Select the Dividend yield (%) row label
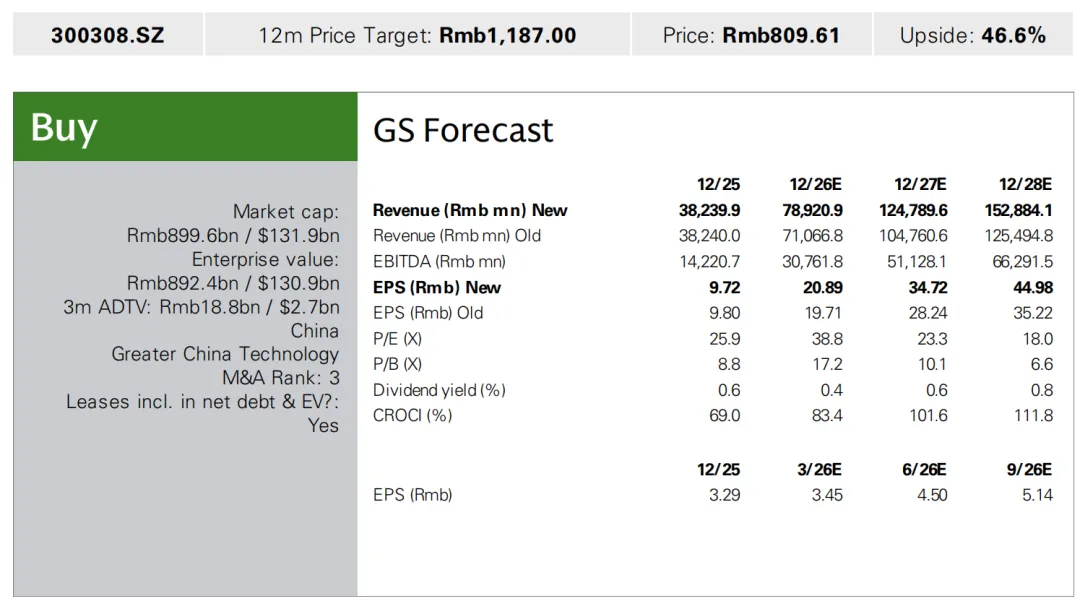Viewport: 1080px width, 601px height. (439, 390)
